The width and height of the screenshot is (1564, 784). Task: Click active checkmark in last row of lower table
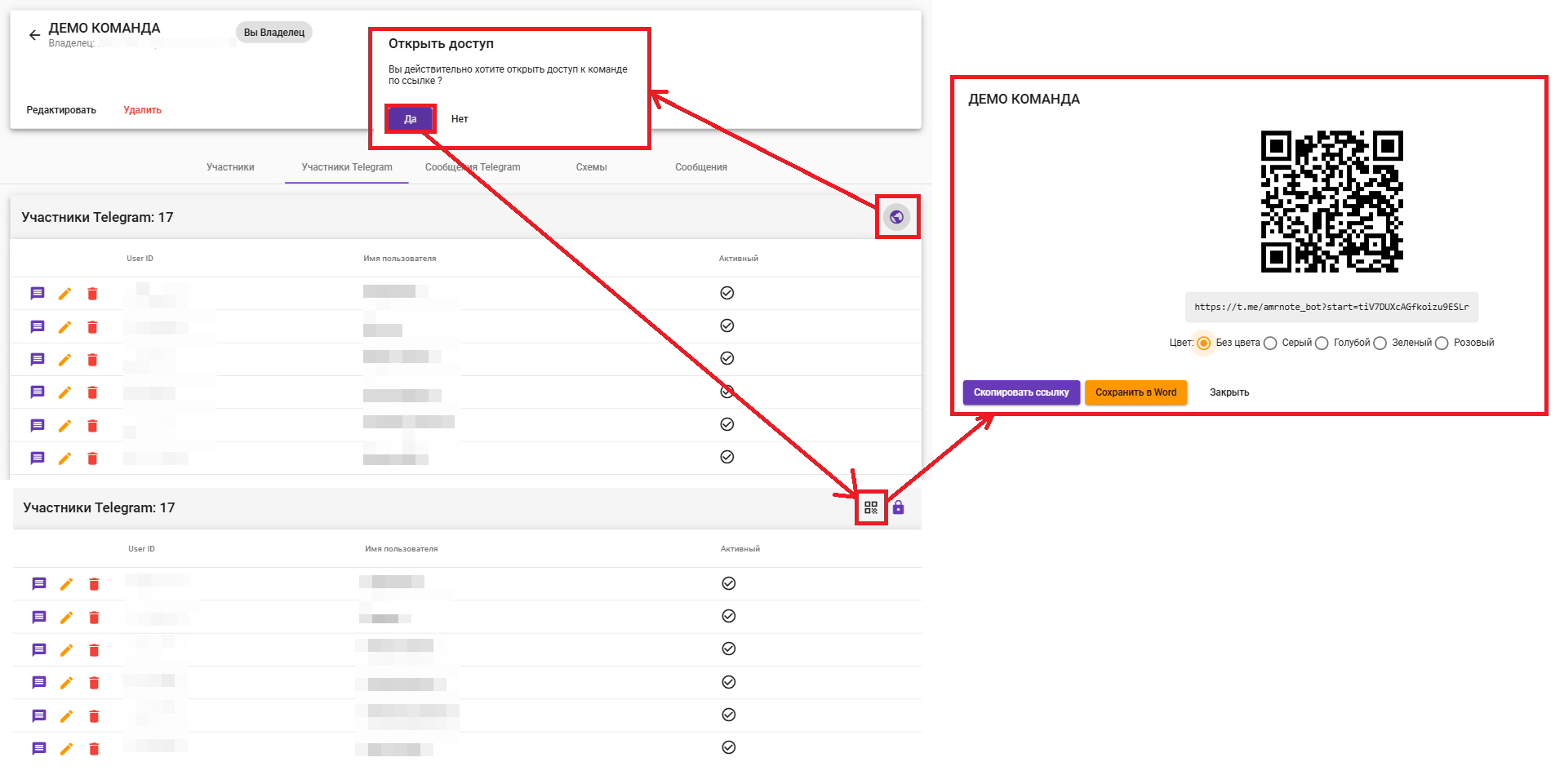[x=729, y=747]
